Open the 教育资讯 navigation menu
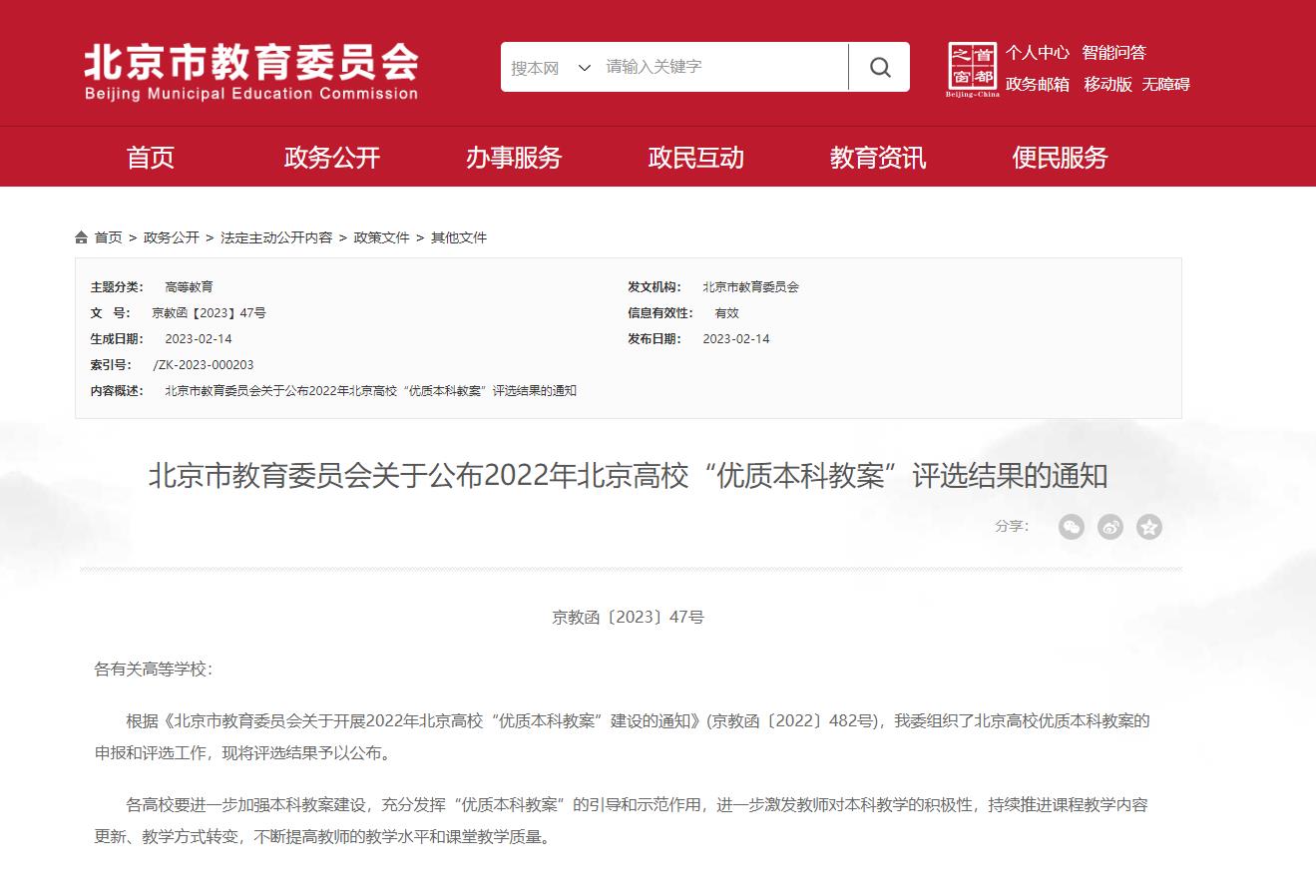The image size is (1316, 896). coord(878,158)
